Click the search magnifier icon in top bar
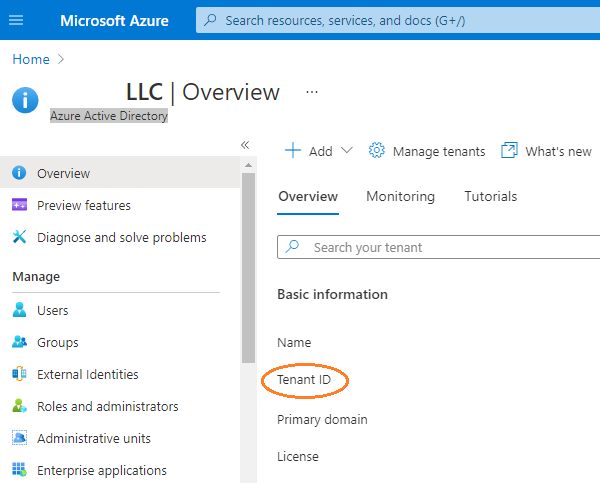 tap(210, 20)
